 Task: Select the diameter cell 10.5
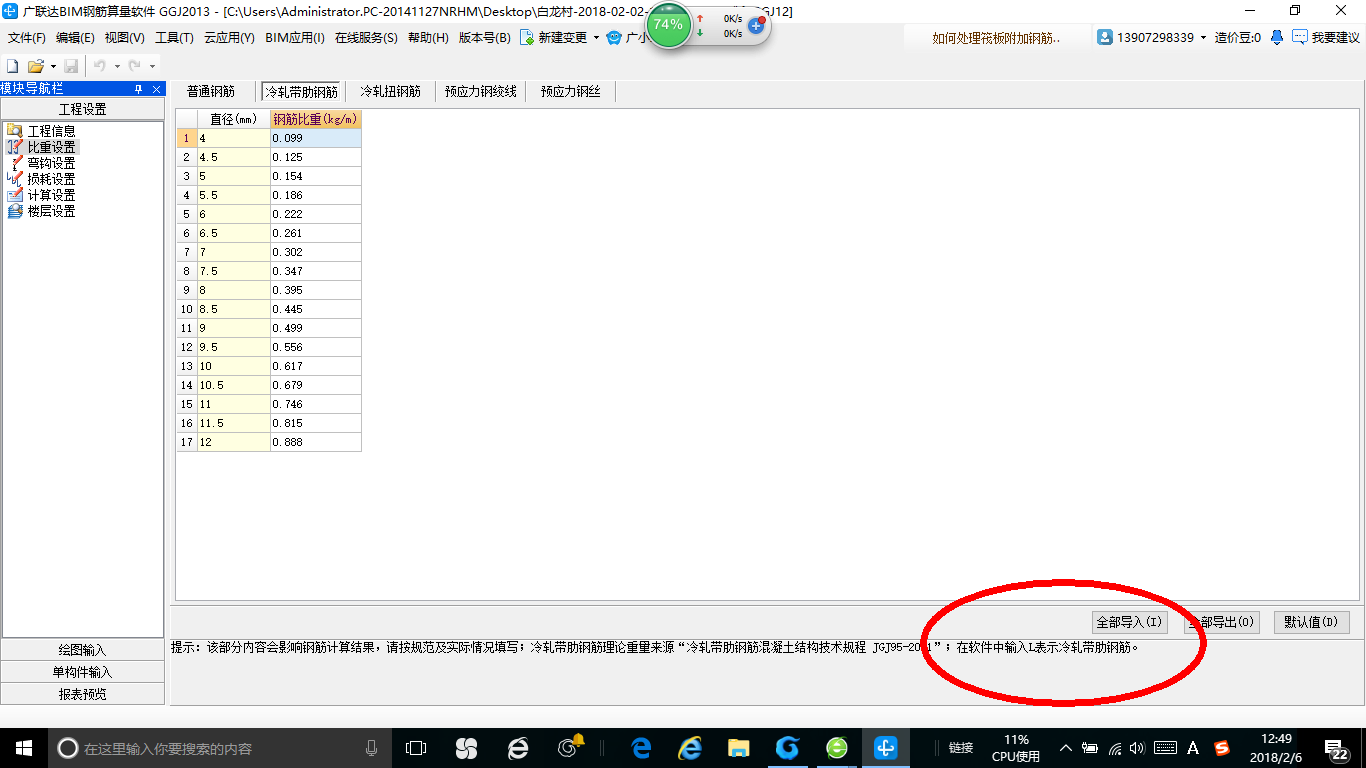pyautogui.click(x=234, y=385)
